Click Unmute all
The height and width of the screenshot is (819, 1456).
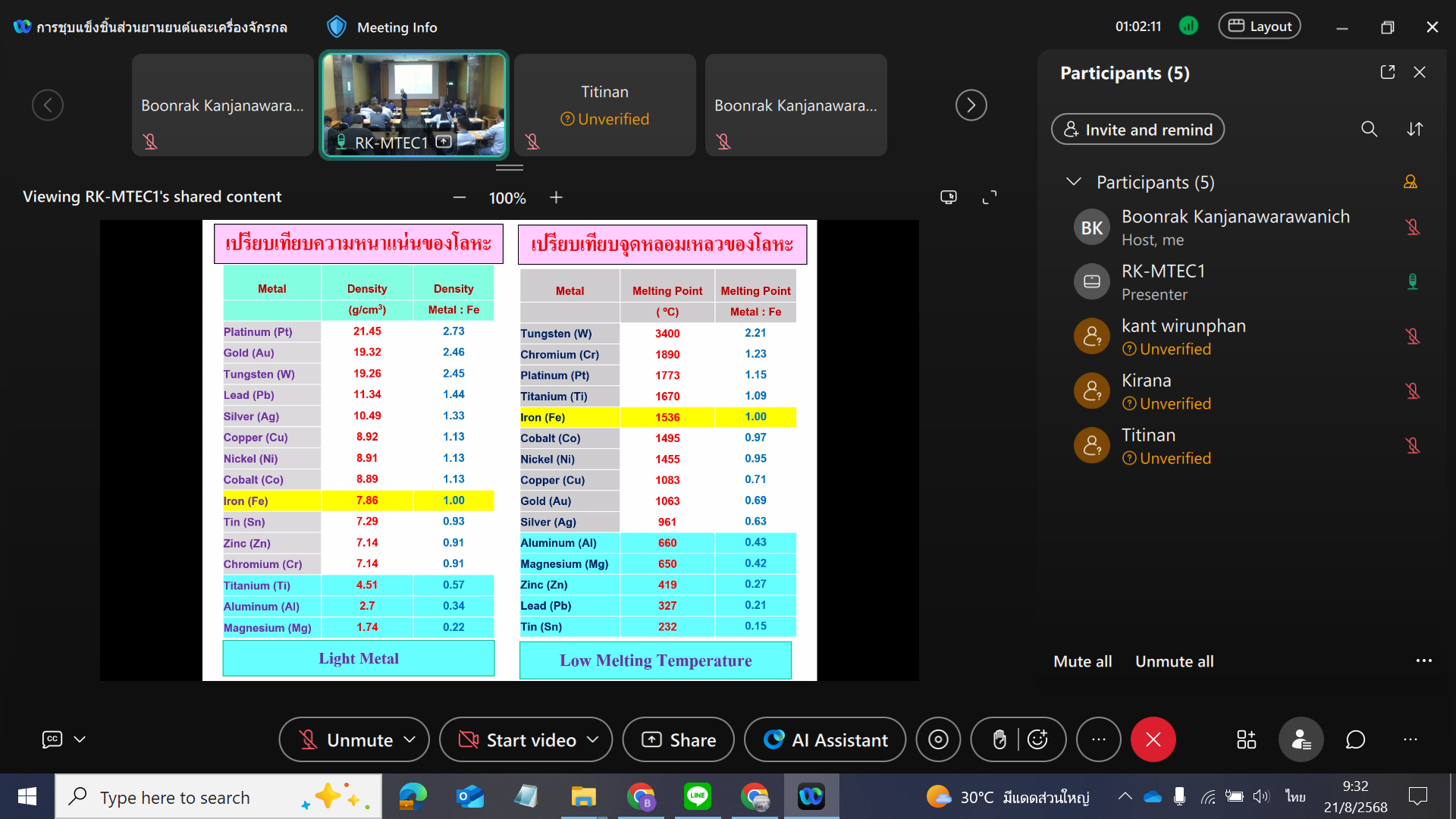coord(1174,661)
